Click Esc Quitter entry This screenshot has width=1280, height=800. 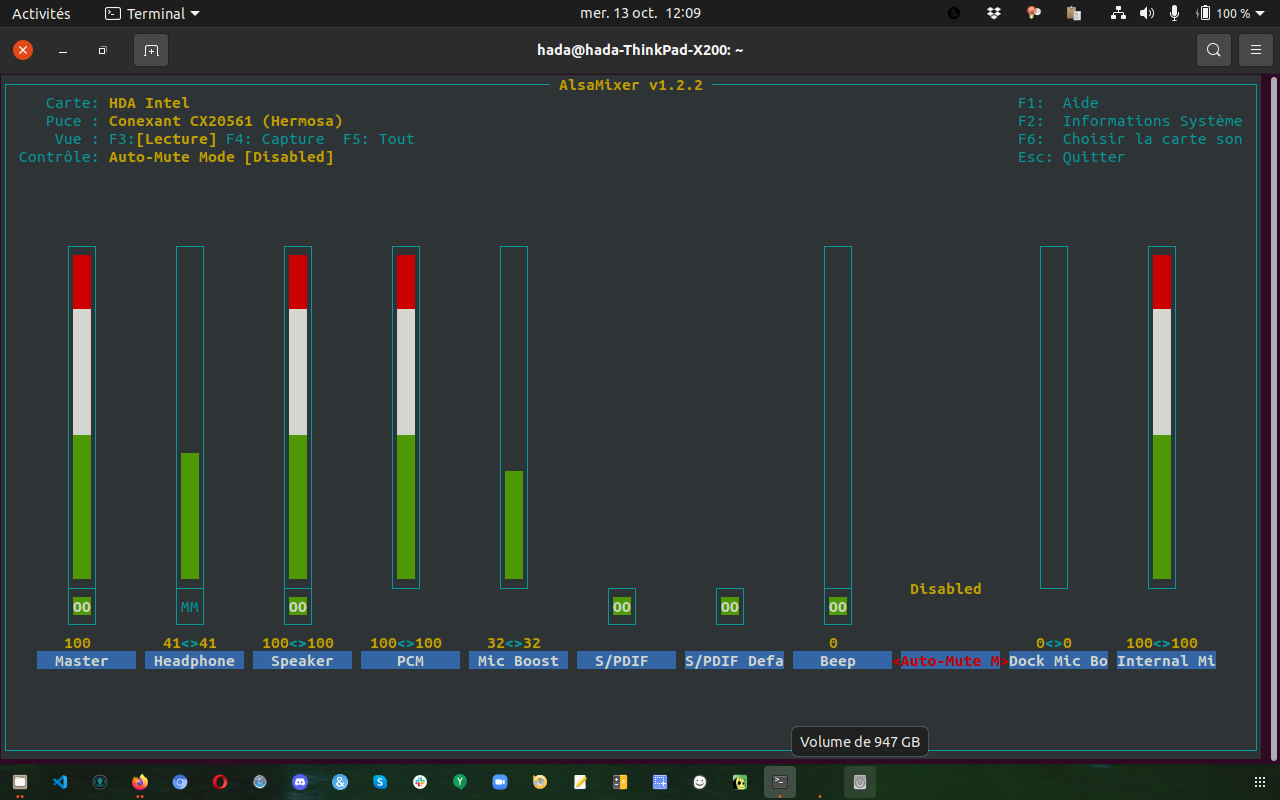(x=1071, y=157)
